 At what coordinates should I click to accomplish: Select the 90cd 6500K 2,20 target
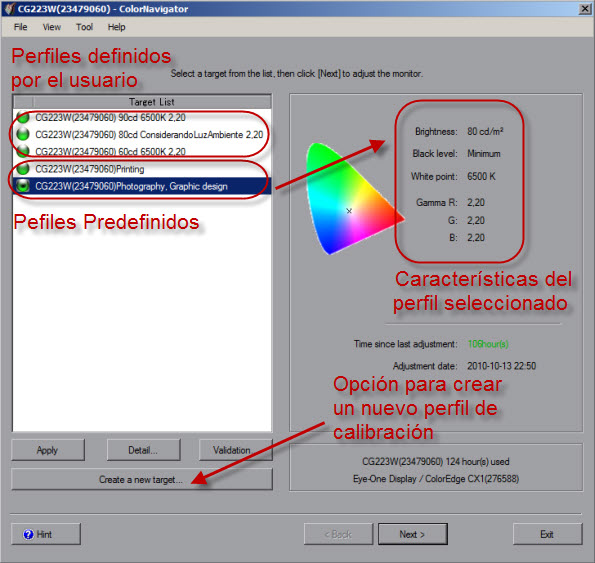142,117
